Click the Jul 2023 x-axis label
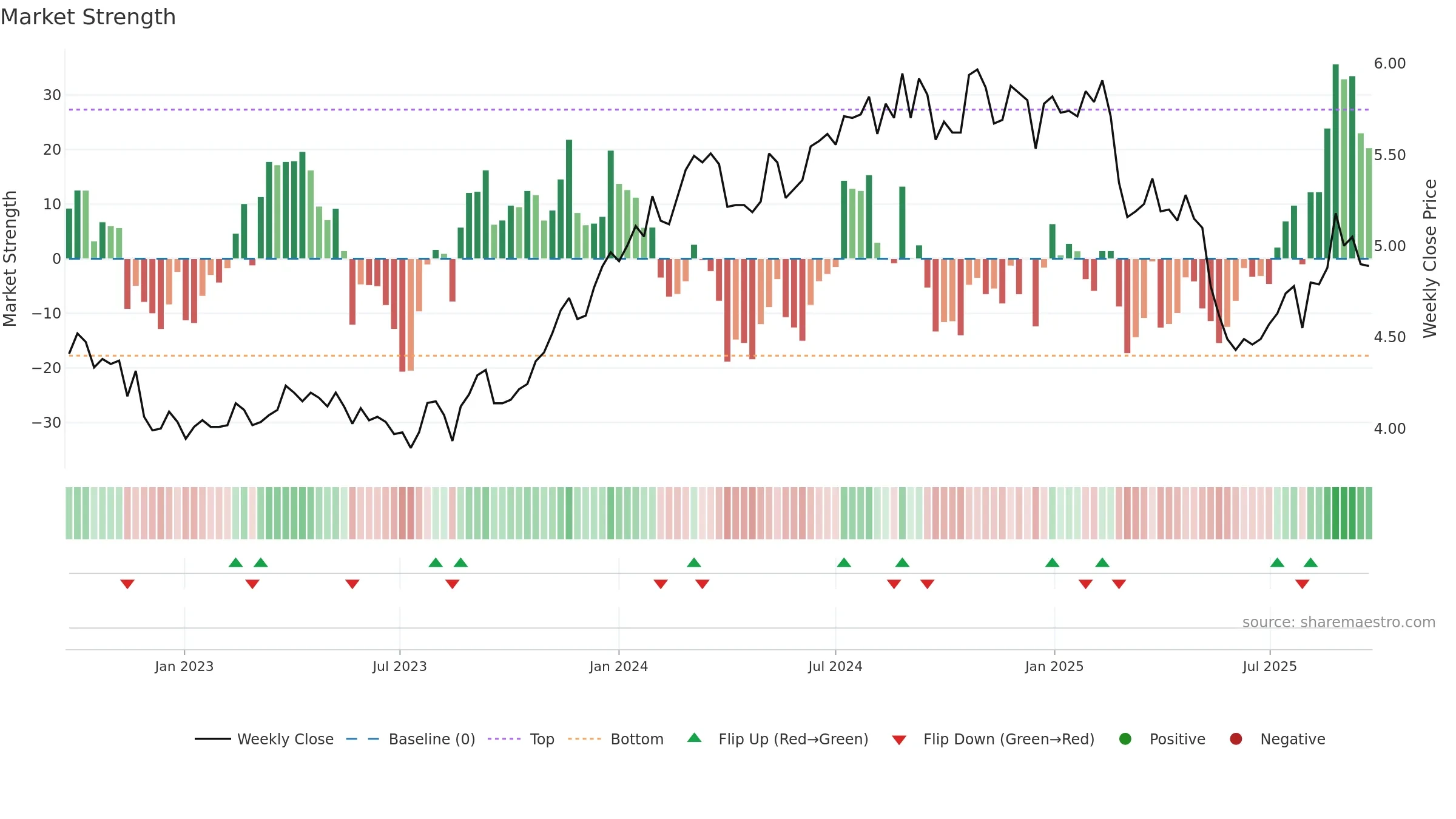 pos(400,666)
